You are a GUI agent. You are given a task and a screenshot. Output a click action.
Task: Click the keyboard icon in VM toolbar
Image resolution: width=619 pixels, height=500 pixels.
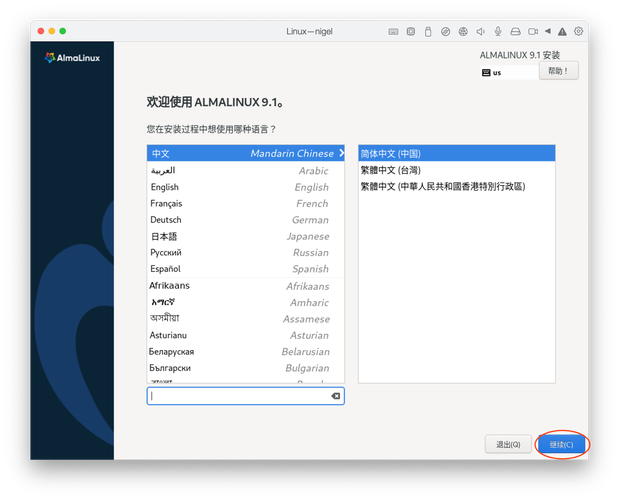pyautogui.click(x=393, y=32)
